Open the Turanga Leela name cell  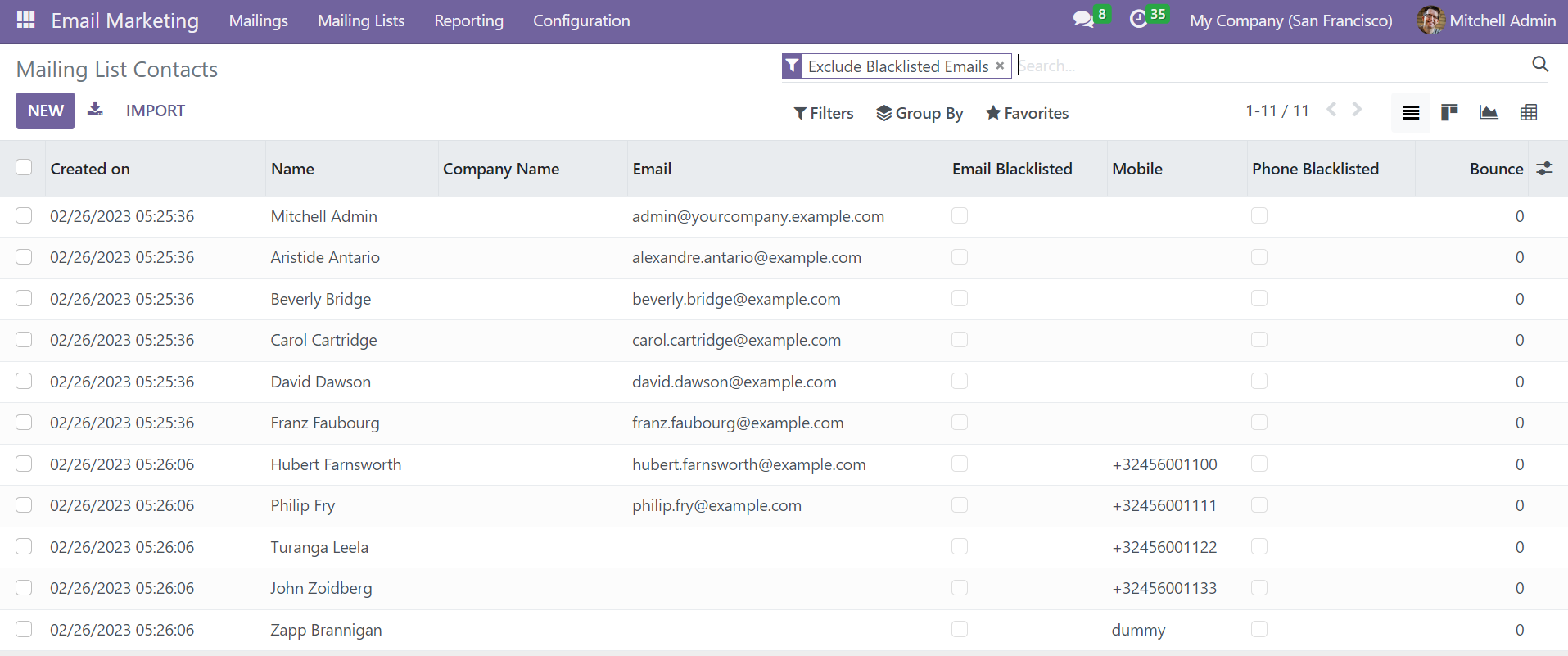point(319,547)
